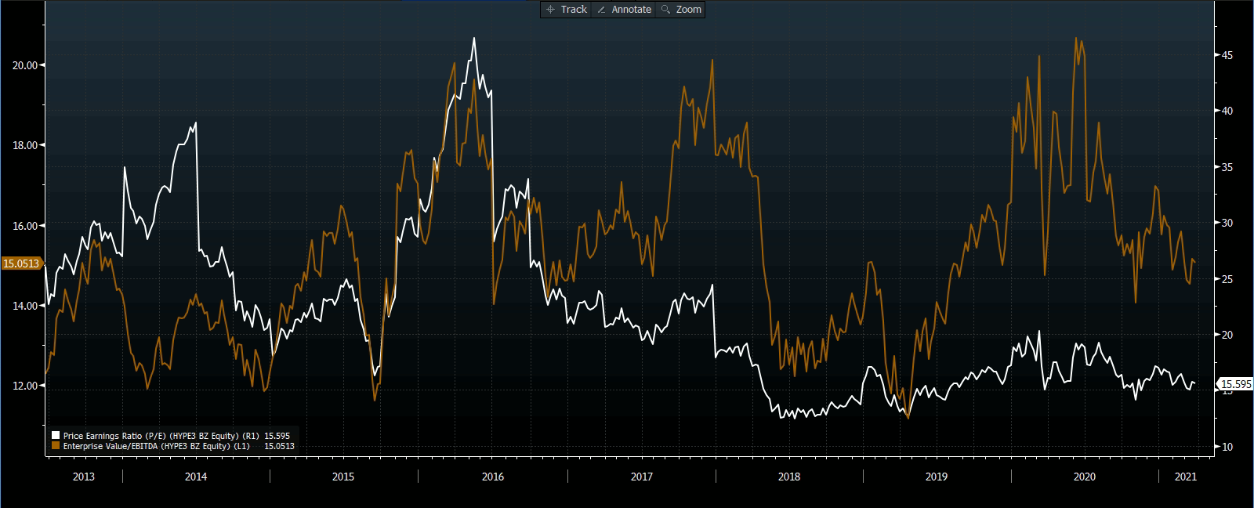Screen dimensions: 1254x508
Task: Click the 12.00 left axis label
Action: tap(25, 386)
